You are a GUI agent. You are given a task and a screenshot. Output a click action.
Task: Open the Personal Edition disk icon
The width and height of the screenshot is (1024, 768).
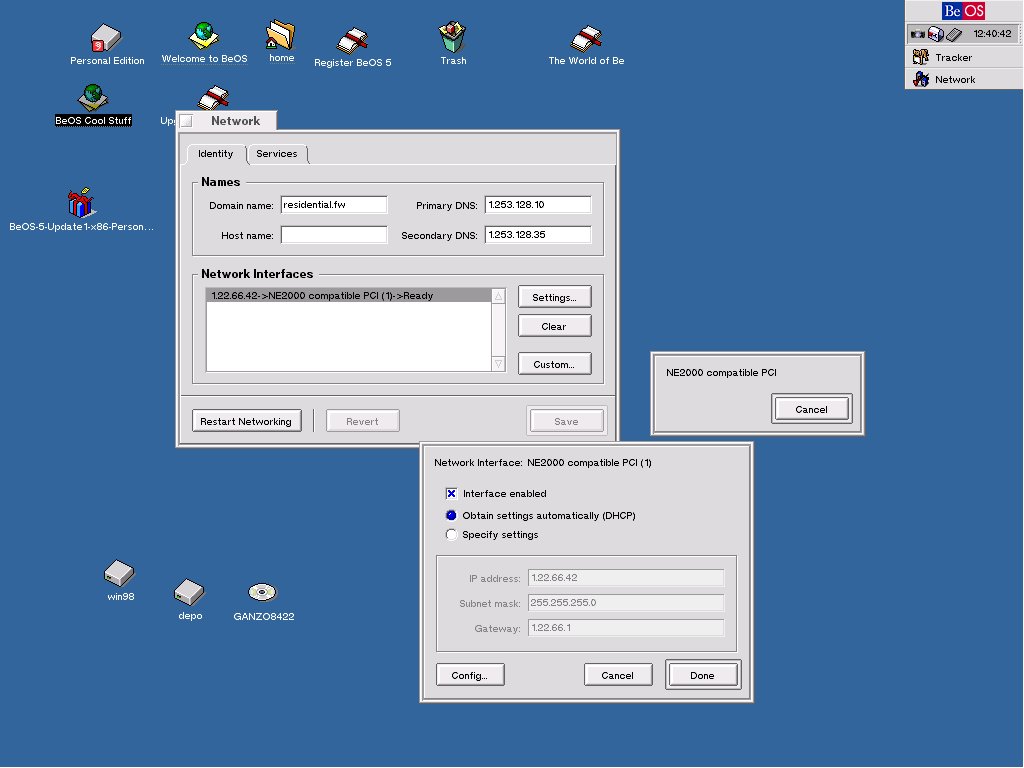pos(106,40)
